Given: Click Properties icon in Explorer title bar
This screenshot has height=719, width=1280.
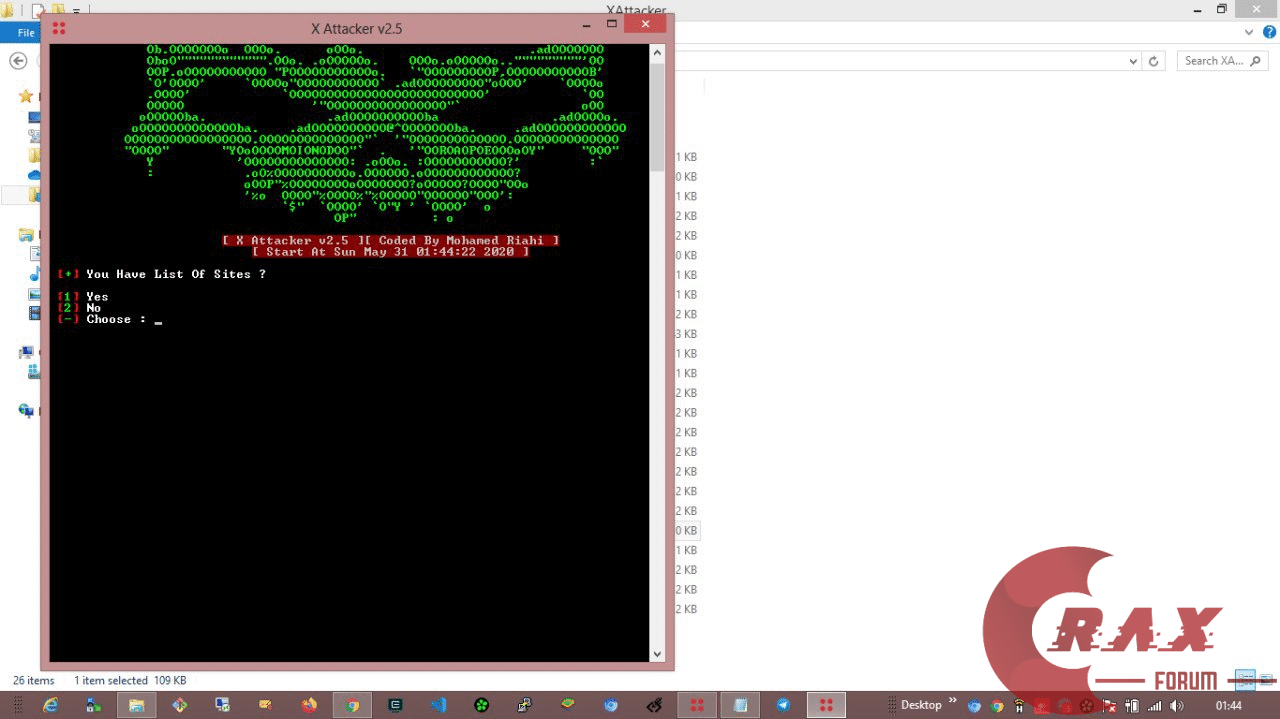Looking at the screenshot, I should pos(39,11).
